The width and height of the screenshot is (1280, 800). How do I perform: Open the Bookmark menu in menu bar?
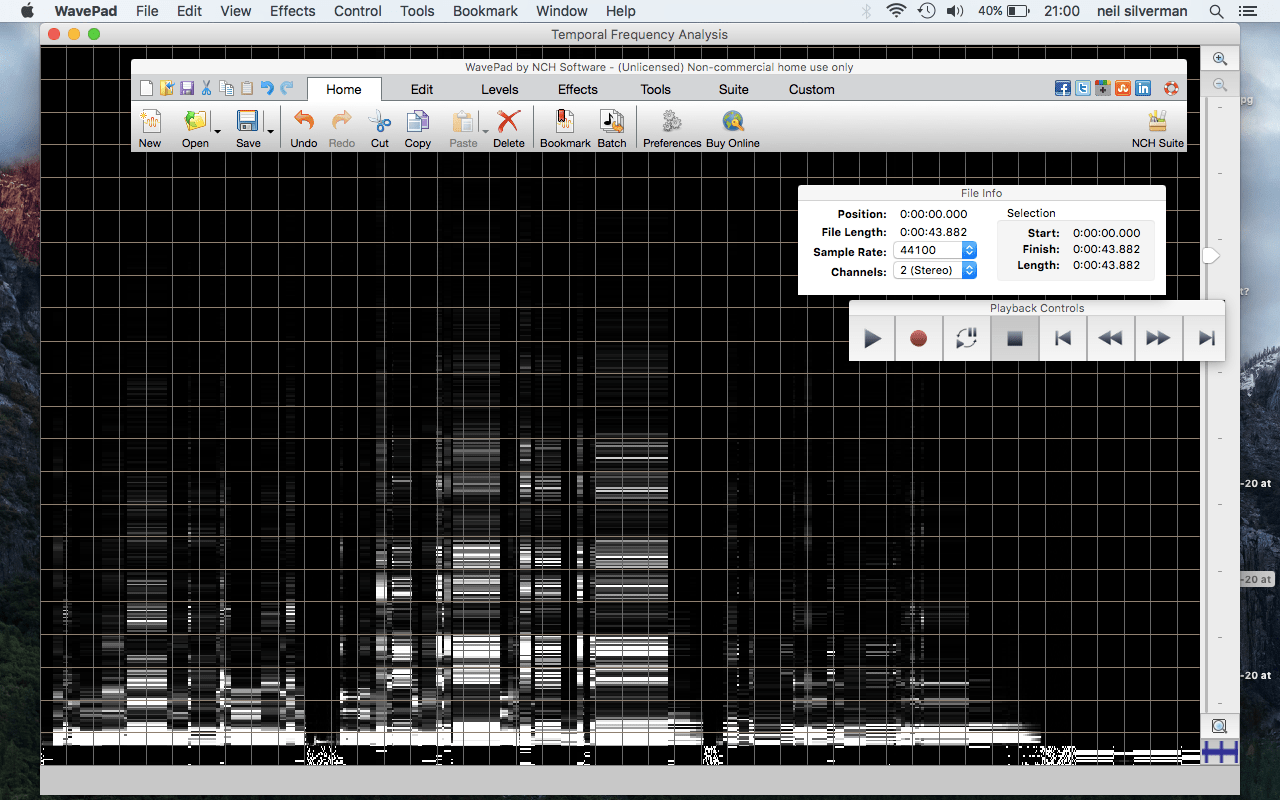(x=485, y=11)
